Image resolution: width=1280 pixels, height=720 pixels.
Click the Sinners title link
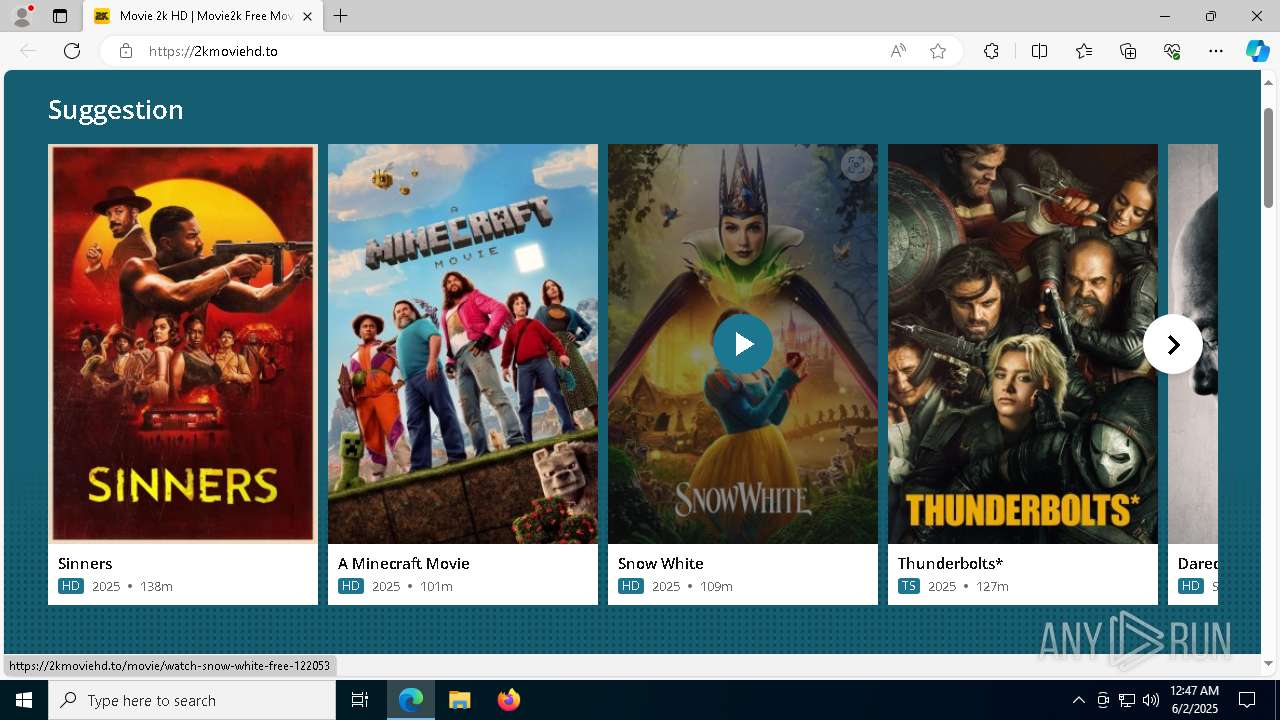coord(85,563)
